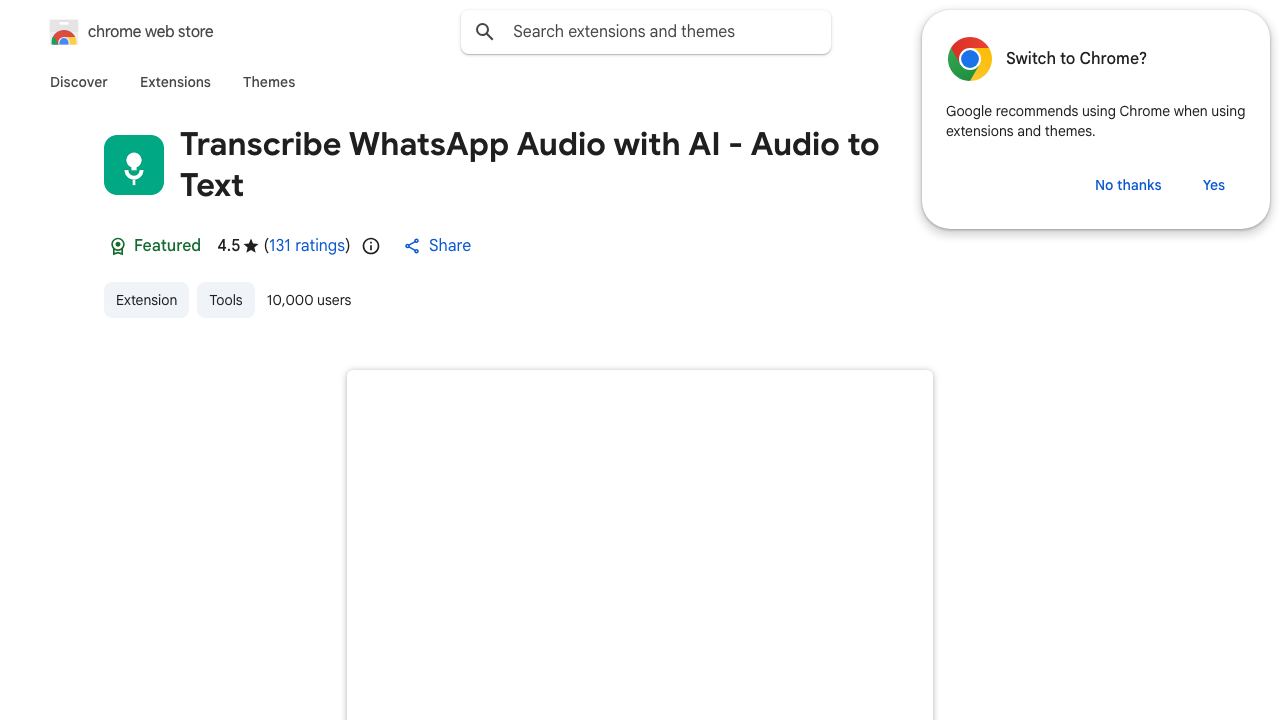
Task: Click the 4.5 rating value
Action: tap(229, 246)
